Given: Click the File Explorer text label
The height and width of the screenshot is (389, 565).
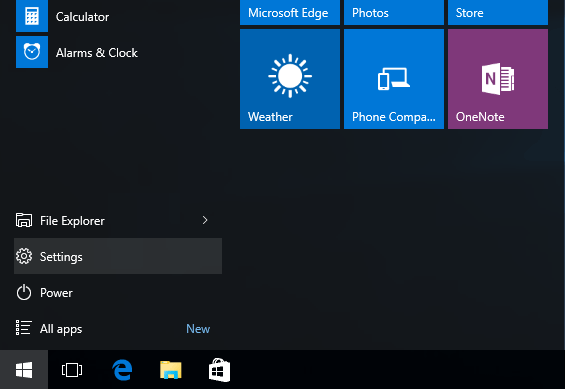Looking at the screenshot, I should click(x=72, y=220).
